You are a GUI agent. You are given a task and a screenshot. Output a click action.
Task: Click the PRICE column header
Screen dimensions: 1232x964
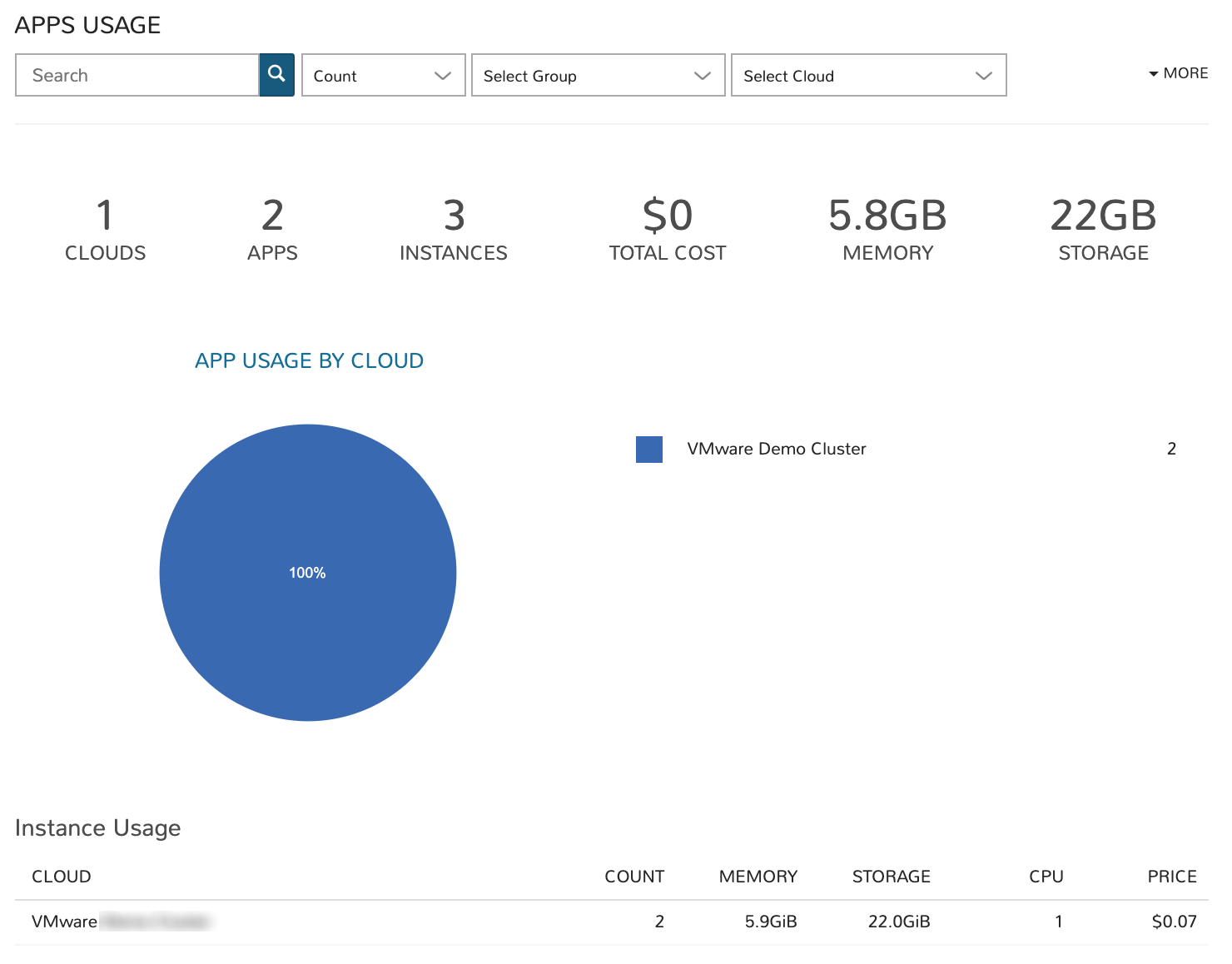point(1172,876)
